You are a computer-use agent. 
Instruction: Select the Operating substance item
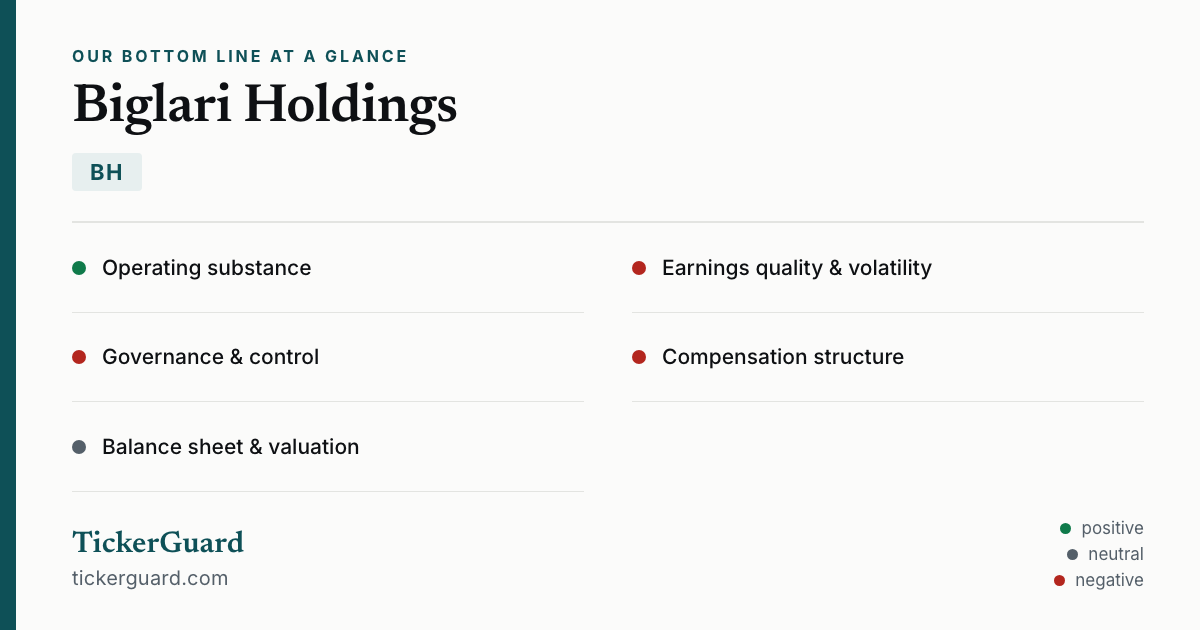coord(328,268)
